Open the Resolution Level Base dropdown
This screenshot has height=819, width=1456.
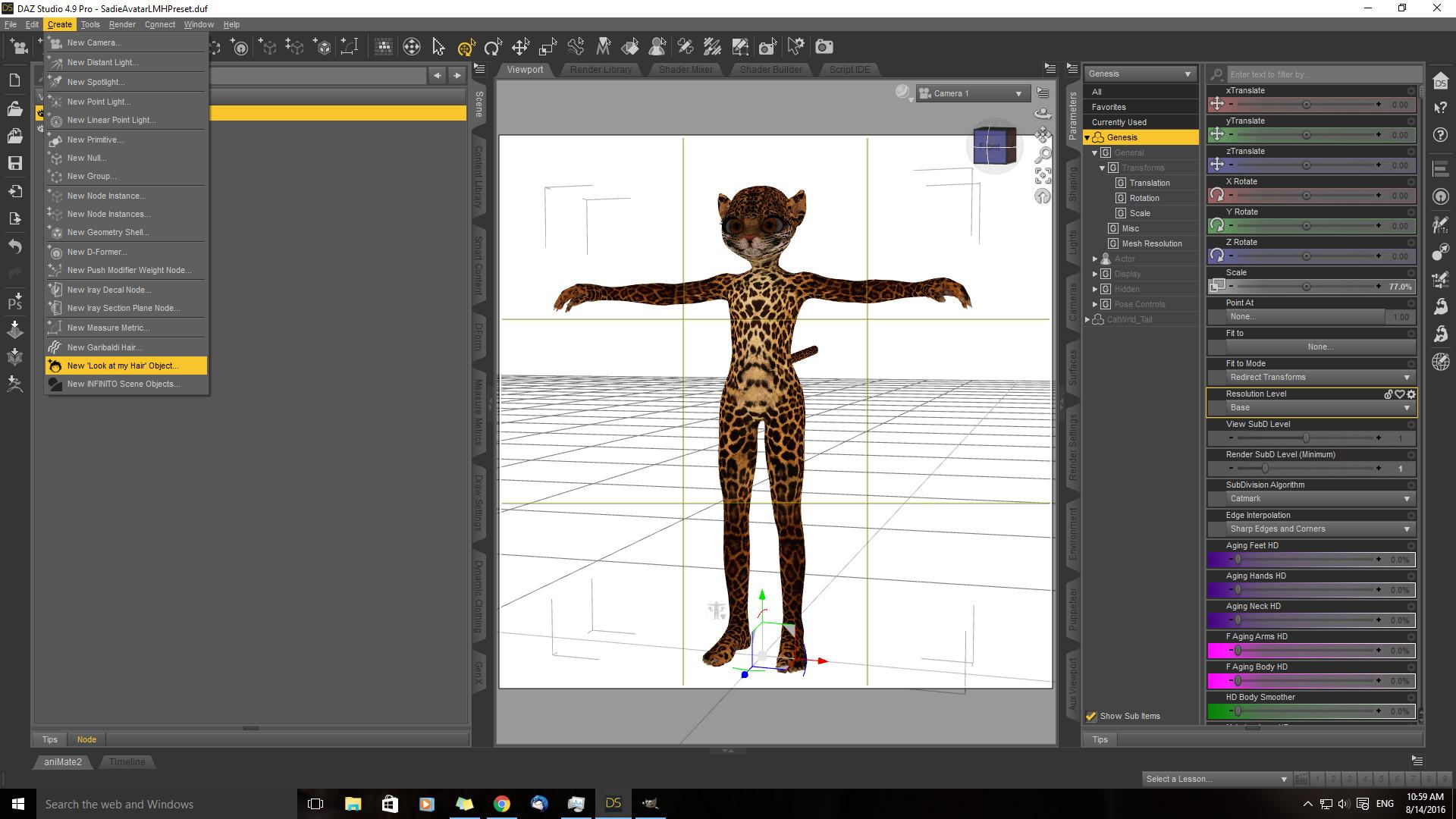(1319, 408)
